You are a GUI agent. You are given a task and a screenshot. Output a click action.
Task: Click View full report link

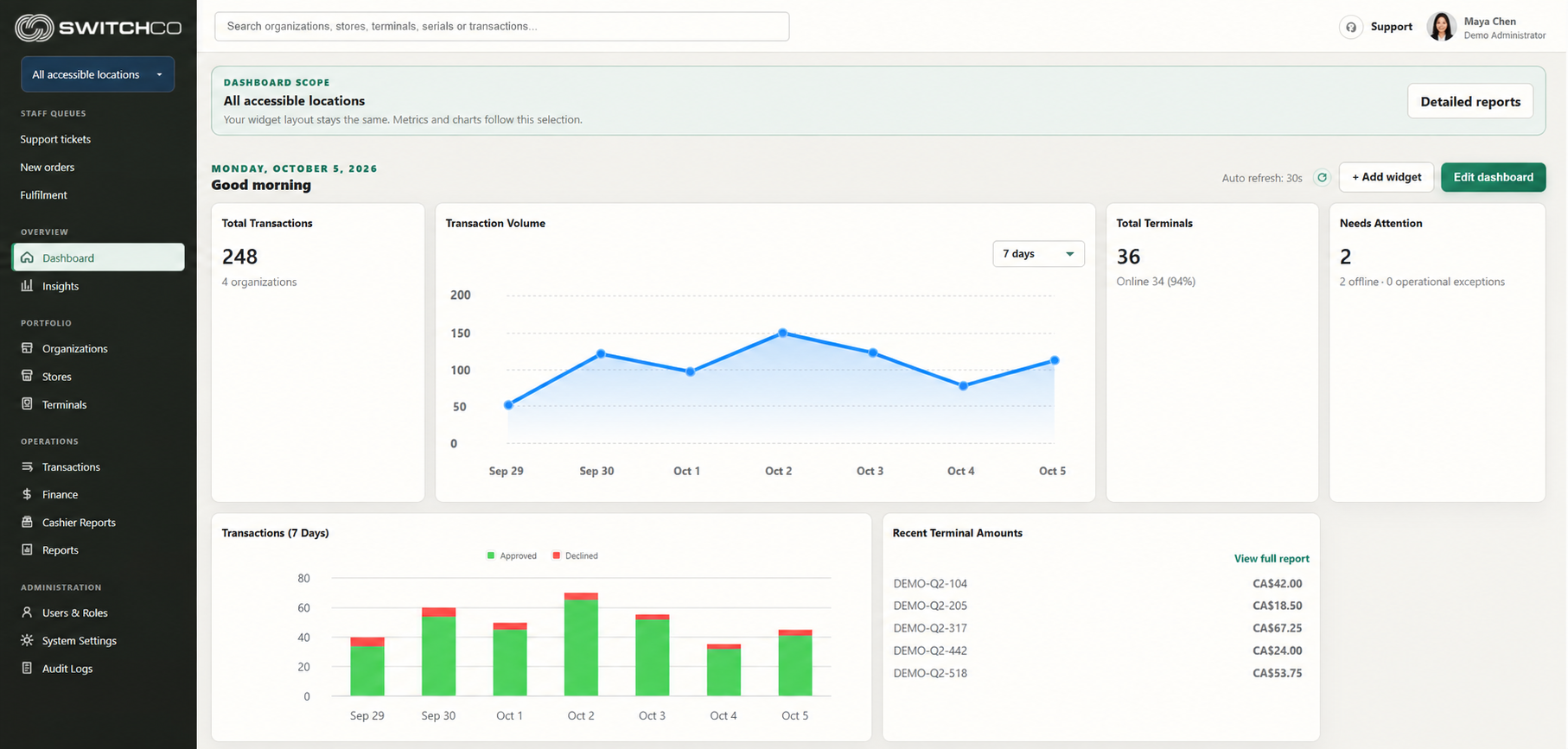pos(1272,558)
